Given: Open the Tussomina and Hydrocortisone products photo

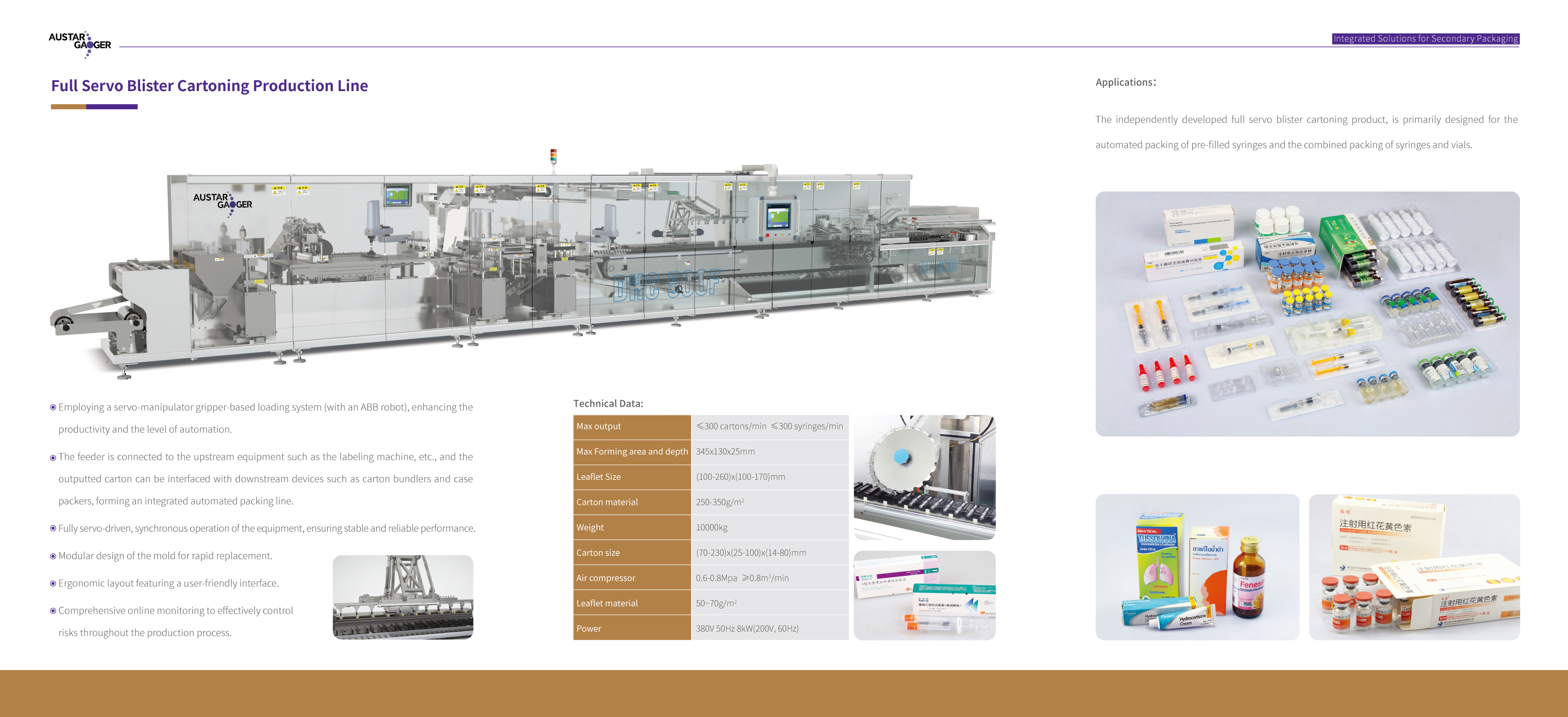Looking at the screenshot, I should coord(1197,567).
